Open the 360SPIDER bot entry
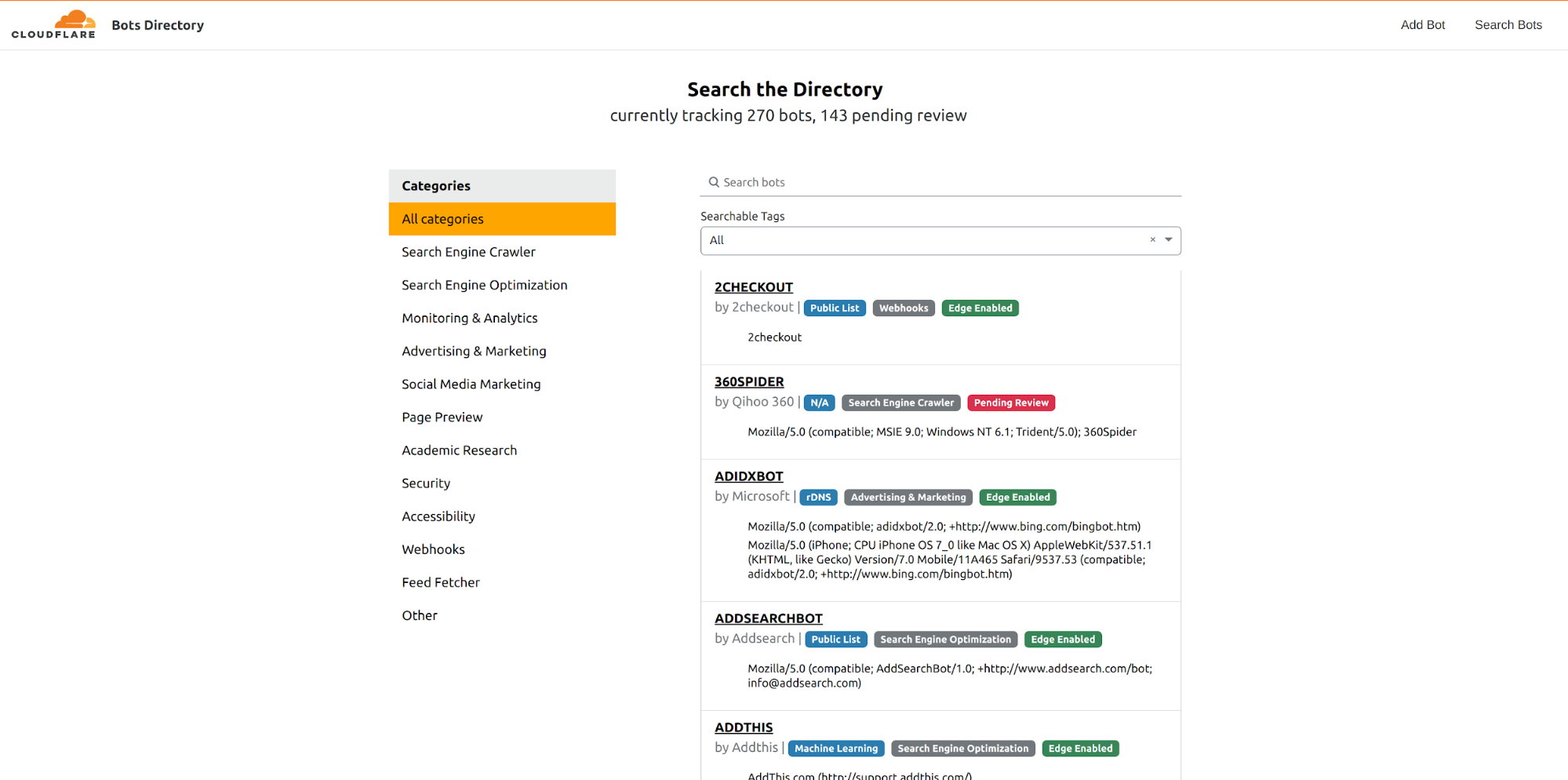 click(x=749, y=381)
